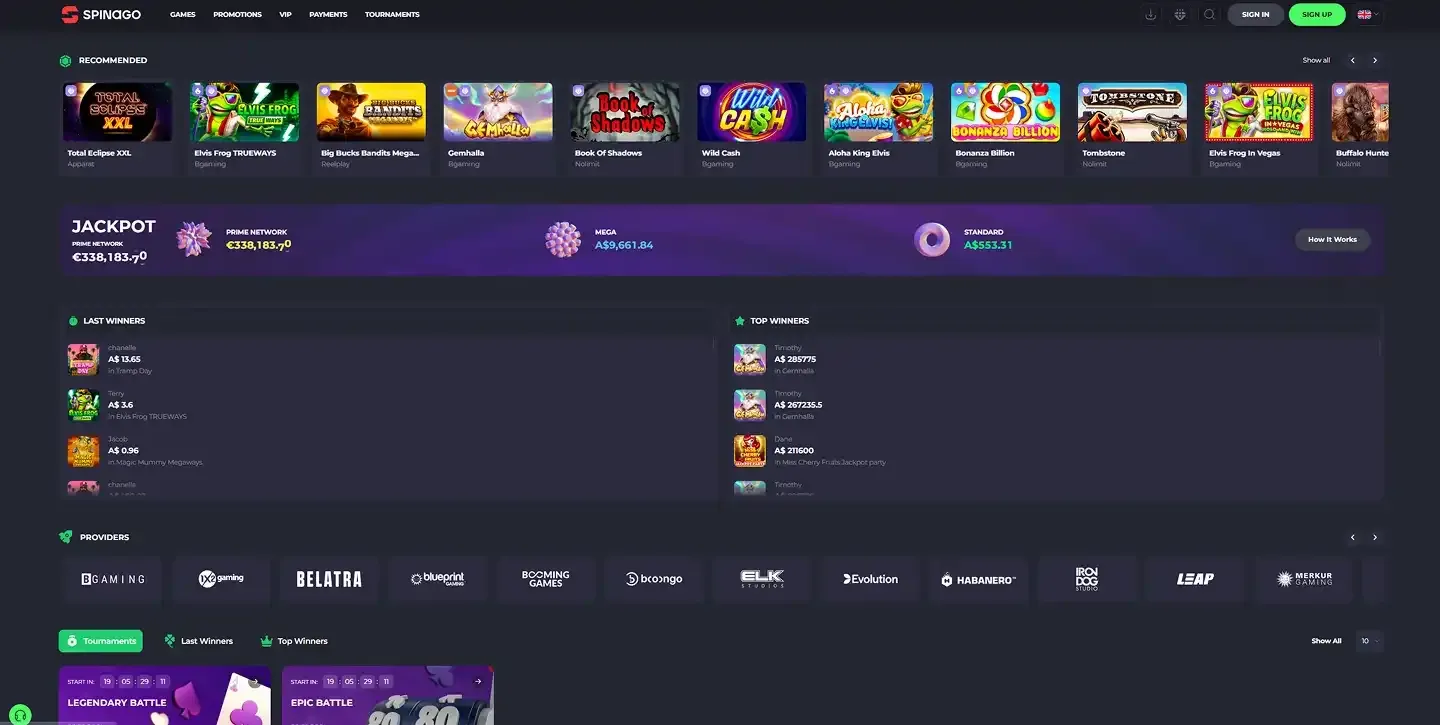Viewport: 1440px width, 725px height.
Task: Click the SIGN UP button
Action: (x=1317, y=14)
